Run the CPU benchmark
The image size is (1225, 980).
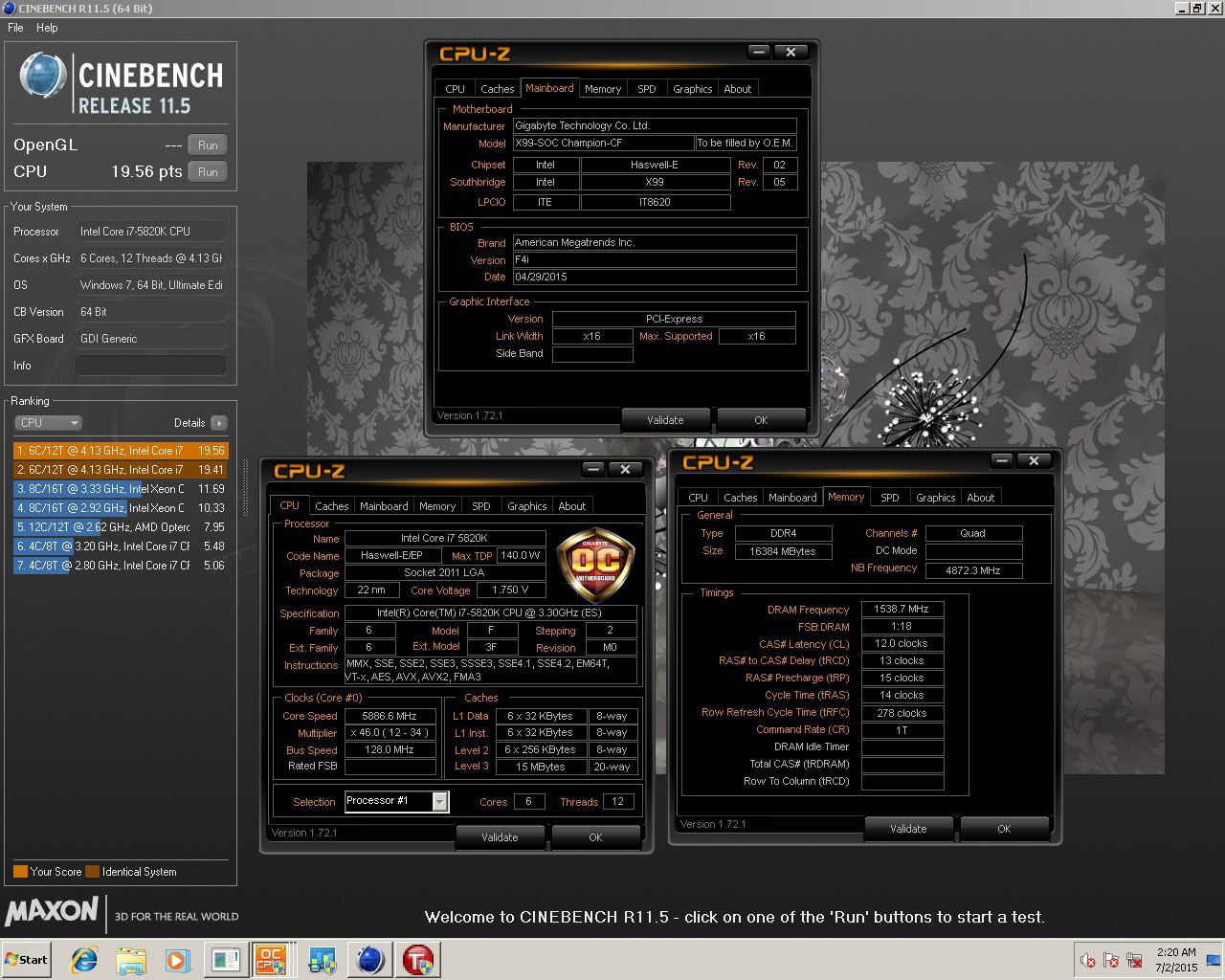208,171
